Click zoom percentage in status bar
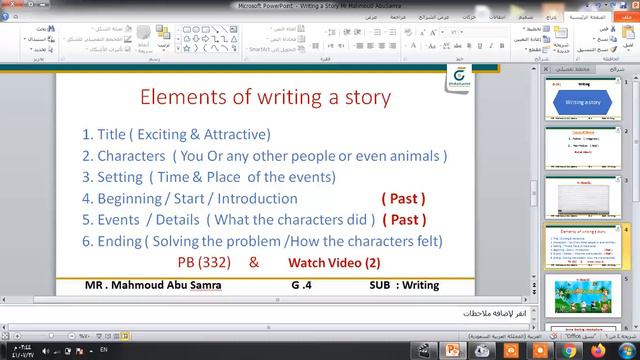The height and width of the screenshot is (360, 640). click(x=84, y=336)
